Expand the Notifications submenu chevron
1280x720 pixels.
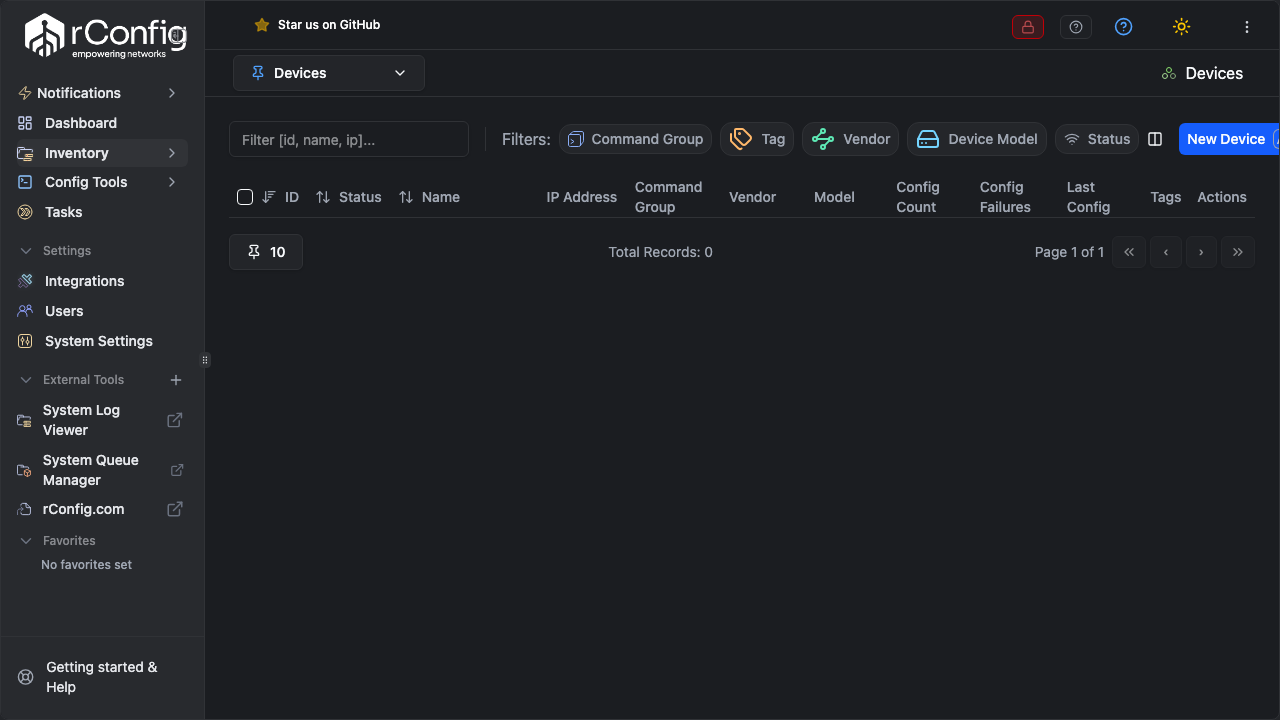172,93
